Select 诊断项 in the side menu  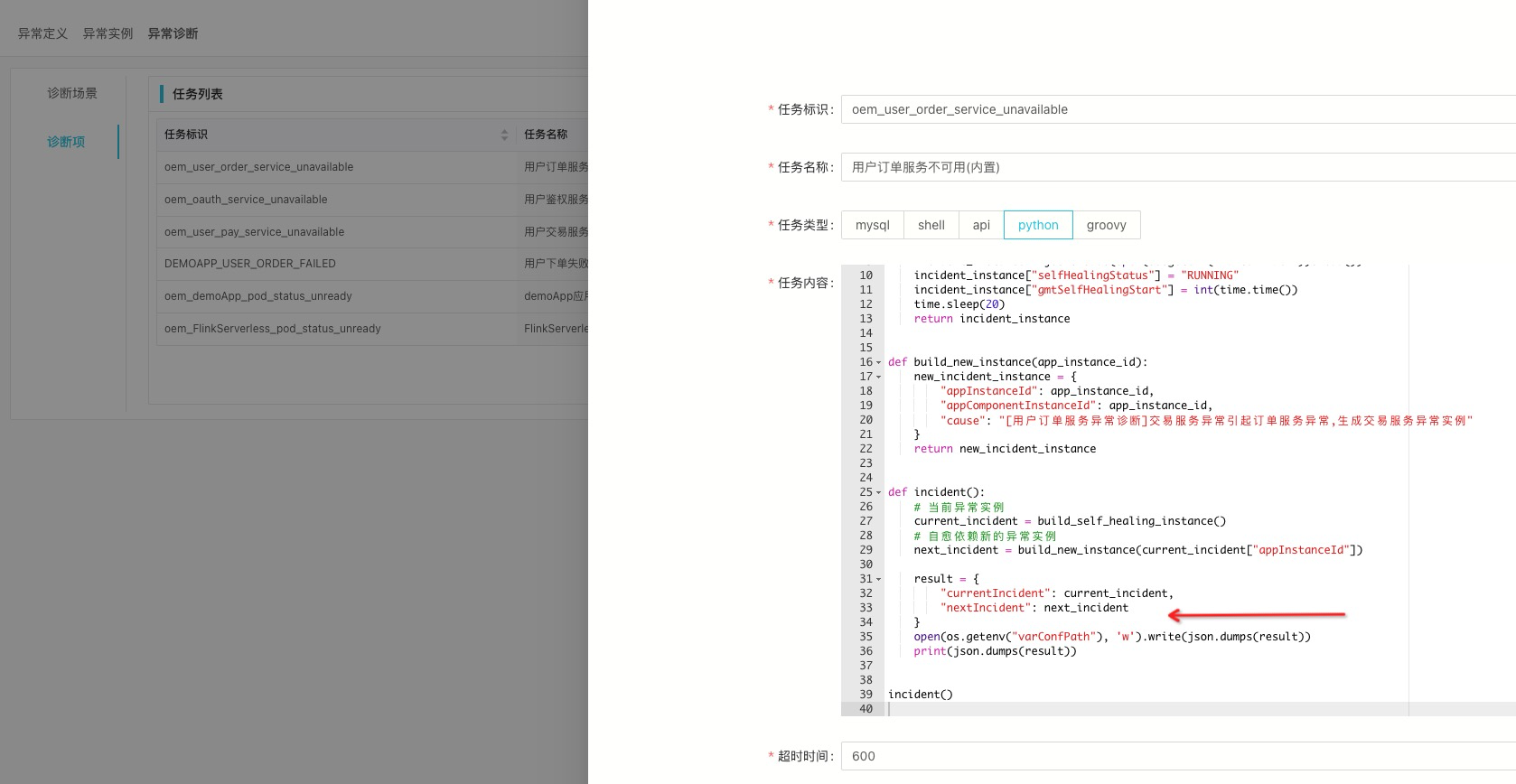(x=66, y=142)
